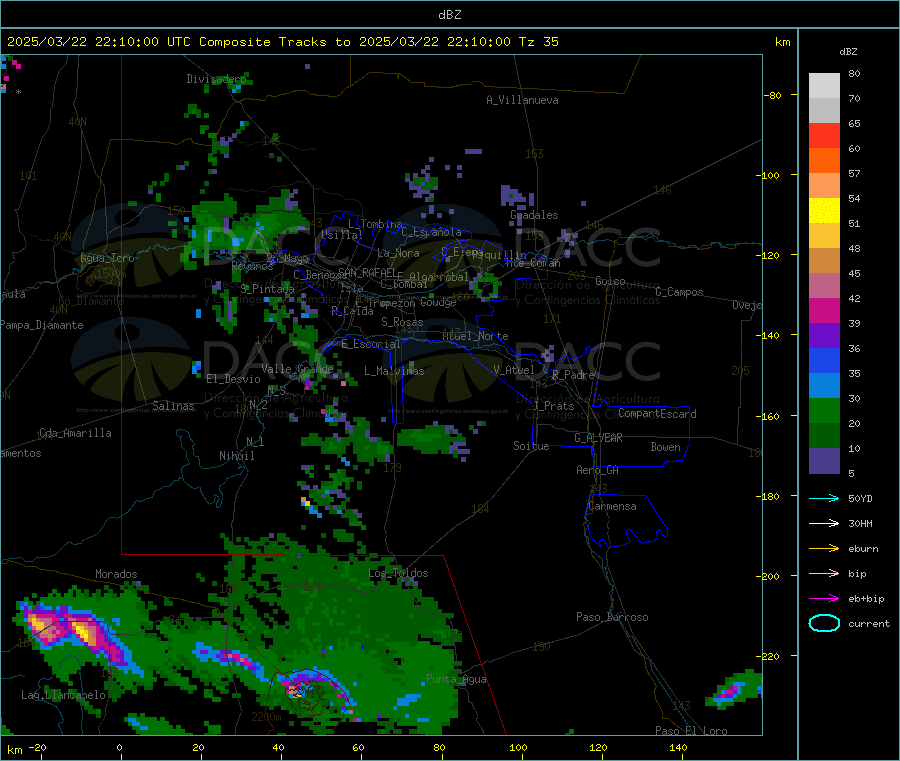
Task: Click the 'G_Campos' map label
Action: click(679, 292)
